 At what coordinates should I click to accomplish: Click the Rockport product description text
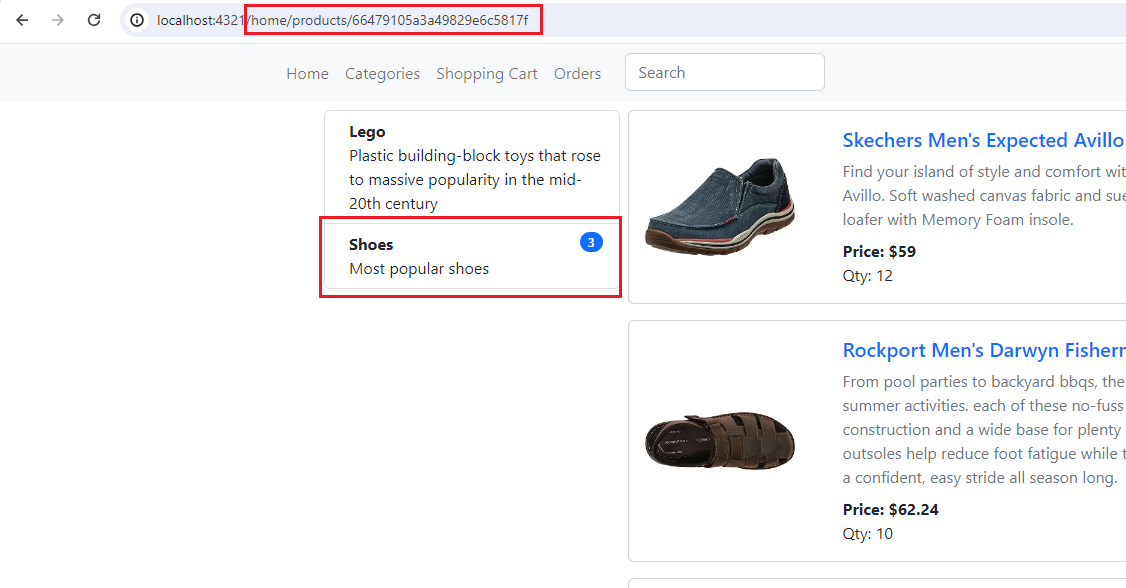tap(984, 429)
